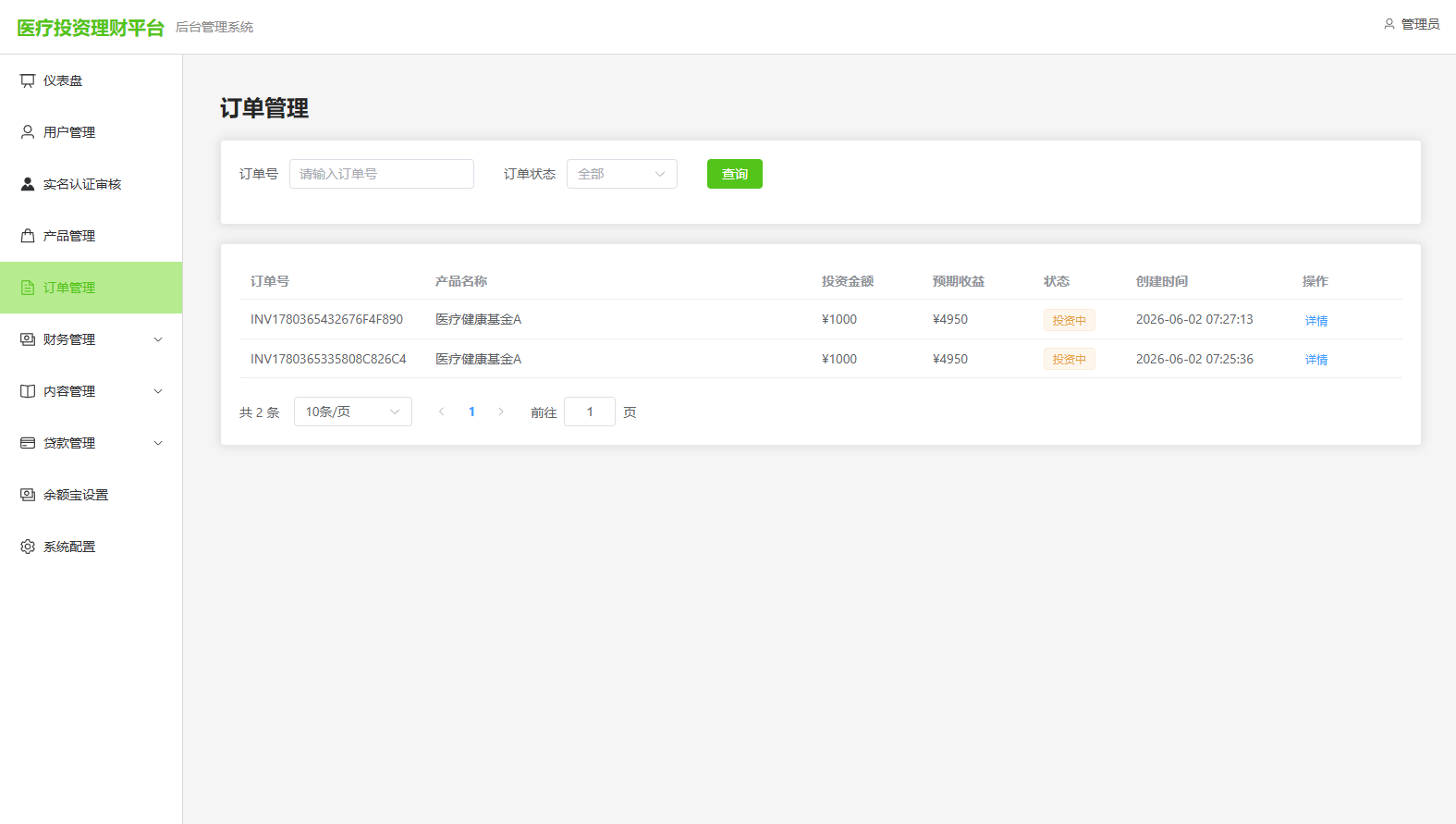
Task: Open the 仪表盘 dashboard icon
Action: tap(28, 80)
